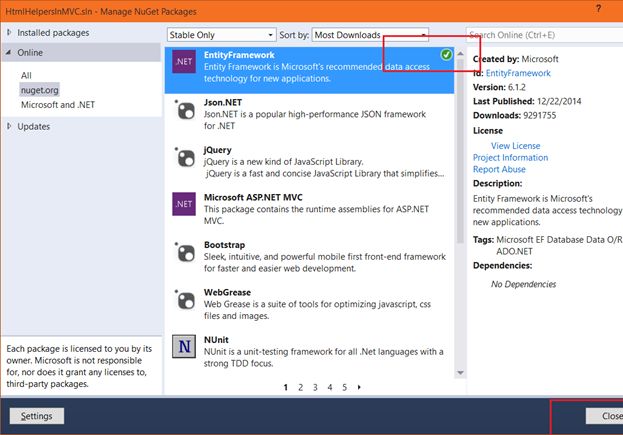Go to results page 3
Screen dimensions: 623x435
coord(315,387)
